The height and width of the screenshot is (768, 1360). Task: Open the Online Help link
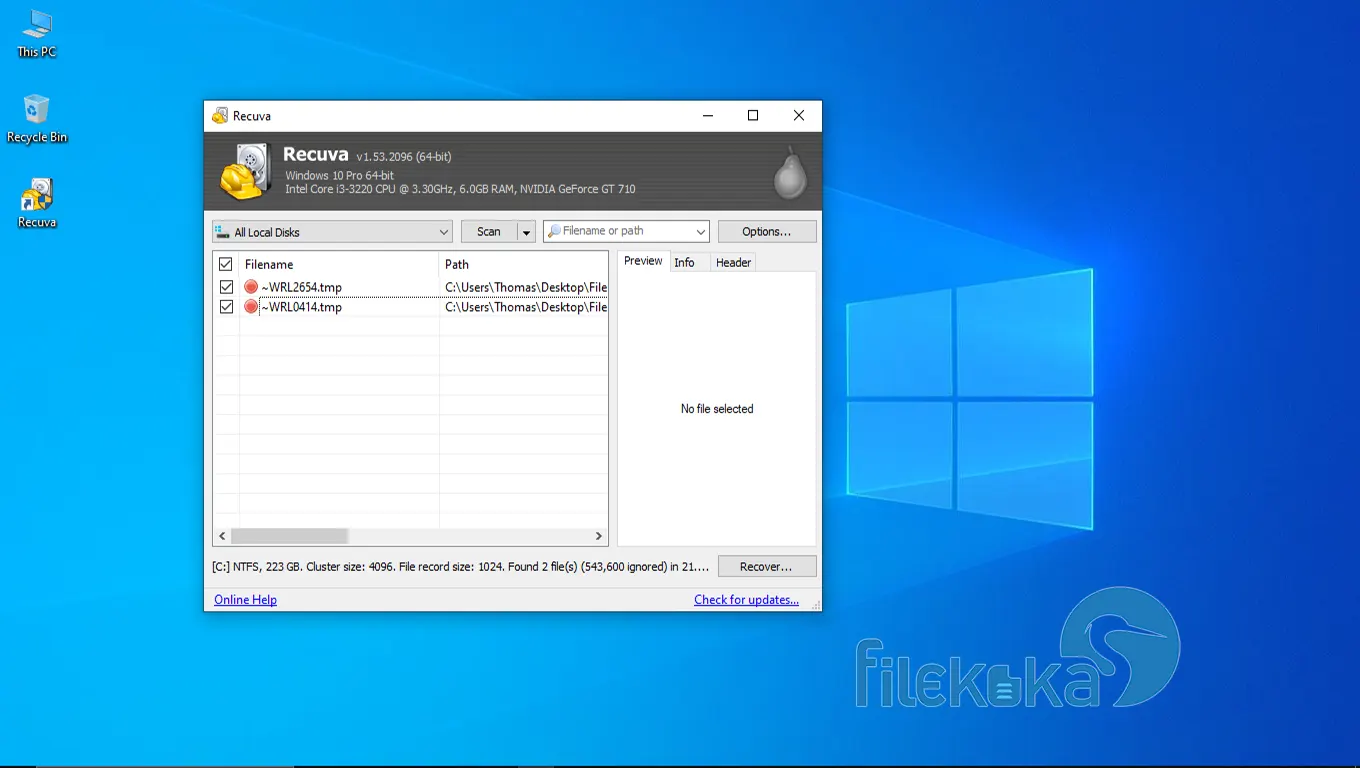[x=245, y=600]
